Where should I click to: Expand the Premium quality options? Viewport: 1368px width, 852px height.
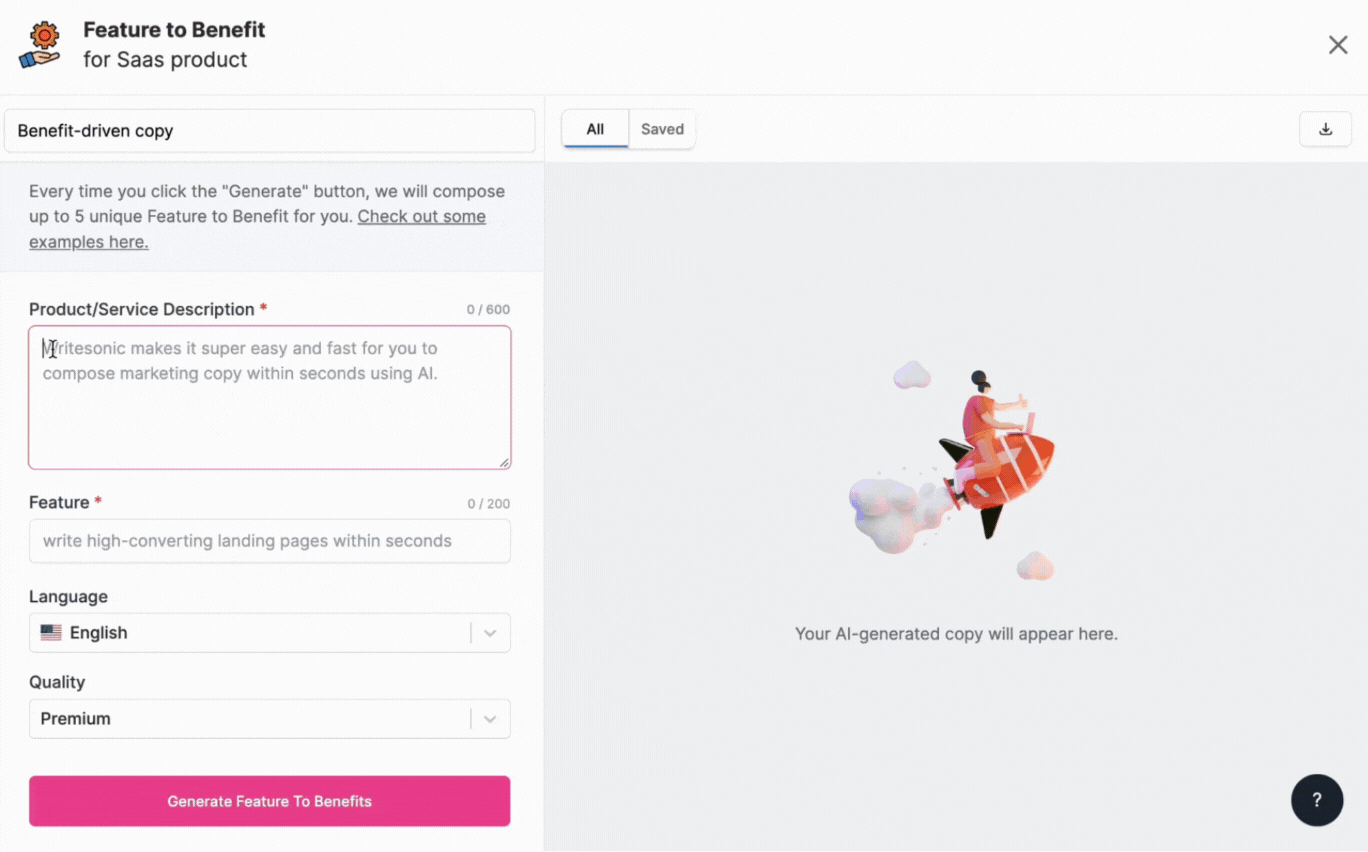tap(270, 718)
